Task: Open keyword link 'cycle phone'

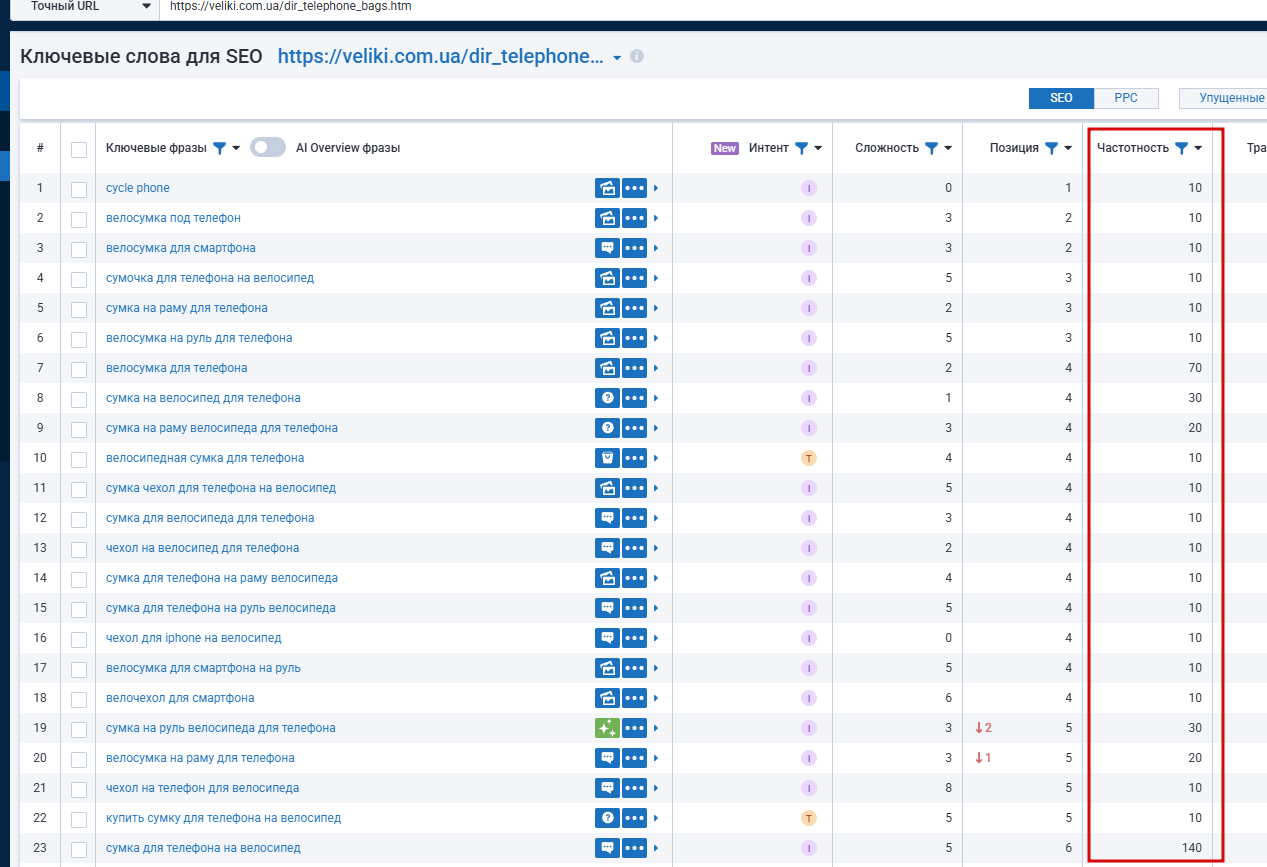Action: tap(138, 188)
